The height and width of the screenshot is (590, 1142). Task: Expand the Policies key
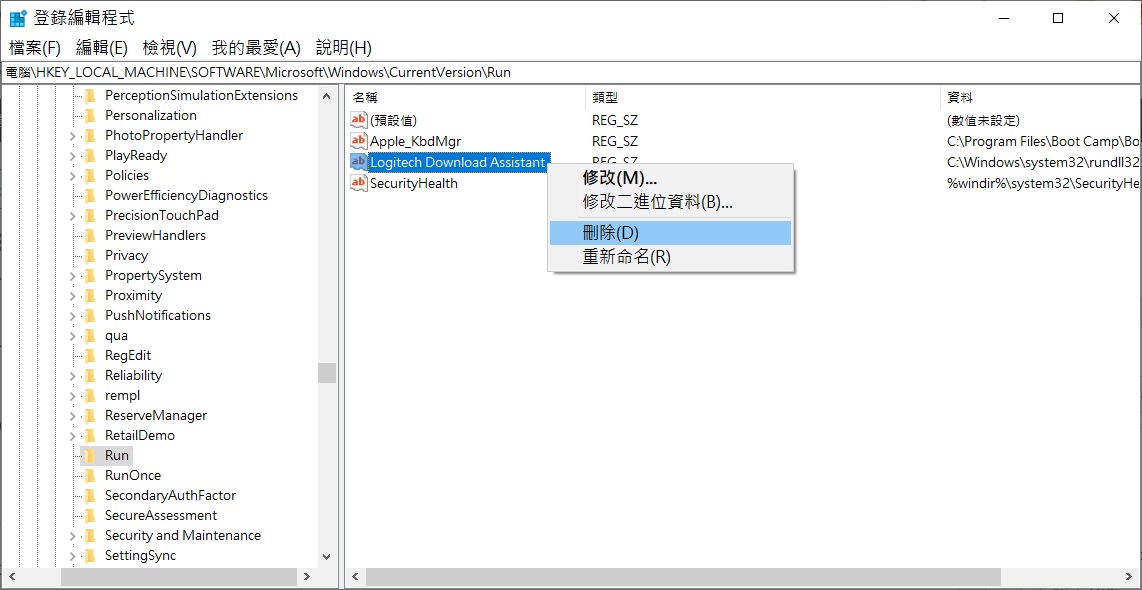pyautogui.click(x=72, y=176)
